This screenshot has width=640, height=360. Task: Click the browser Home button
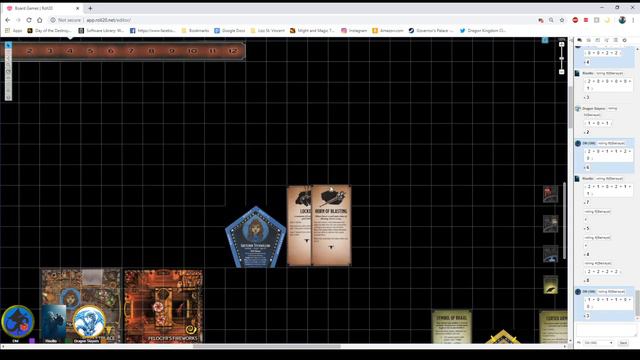(x=40, y=20)
